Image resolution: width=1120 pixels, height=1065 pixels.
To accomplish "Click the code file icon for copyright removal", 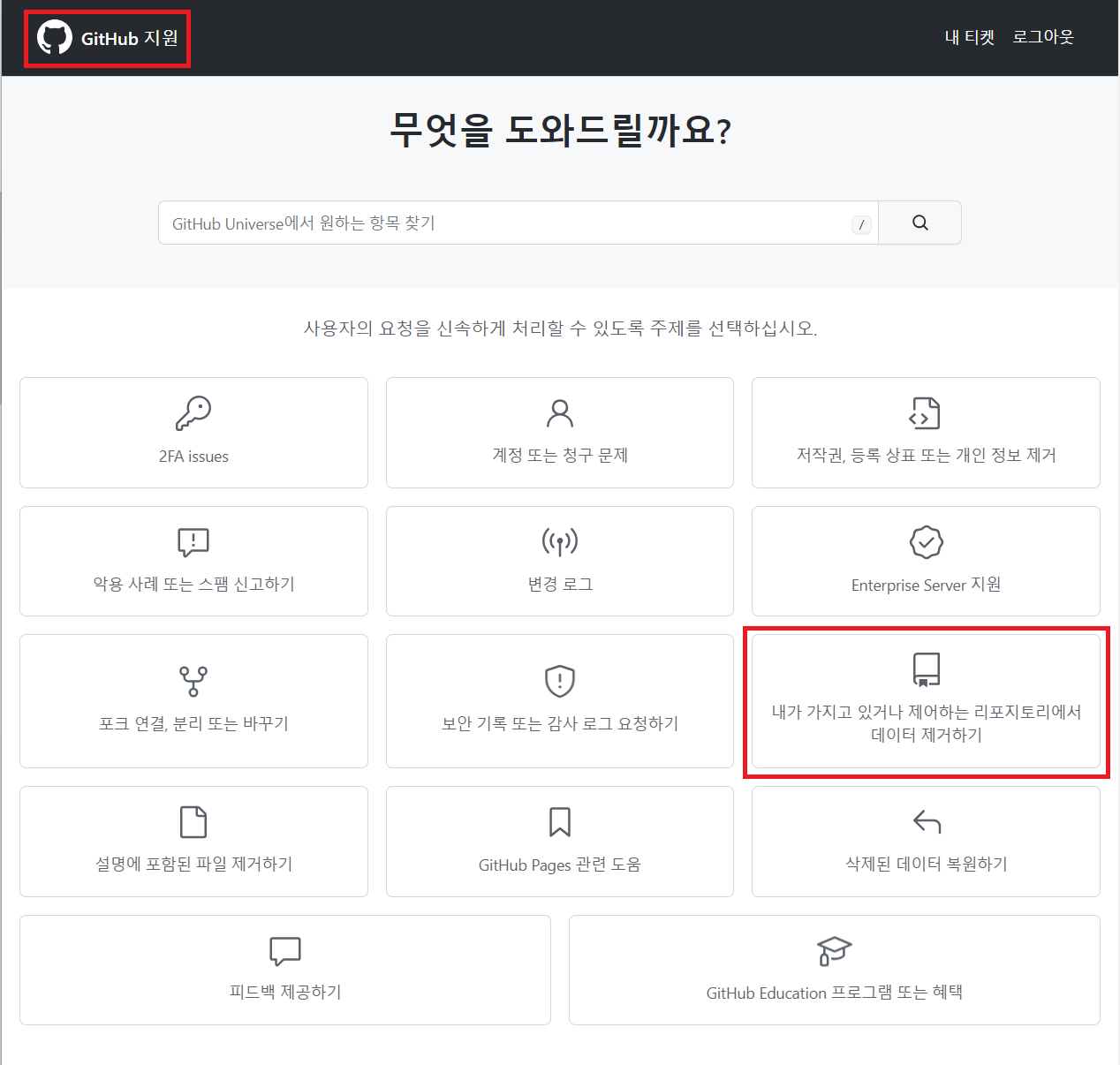I will [925, 412].
